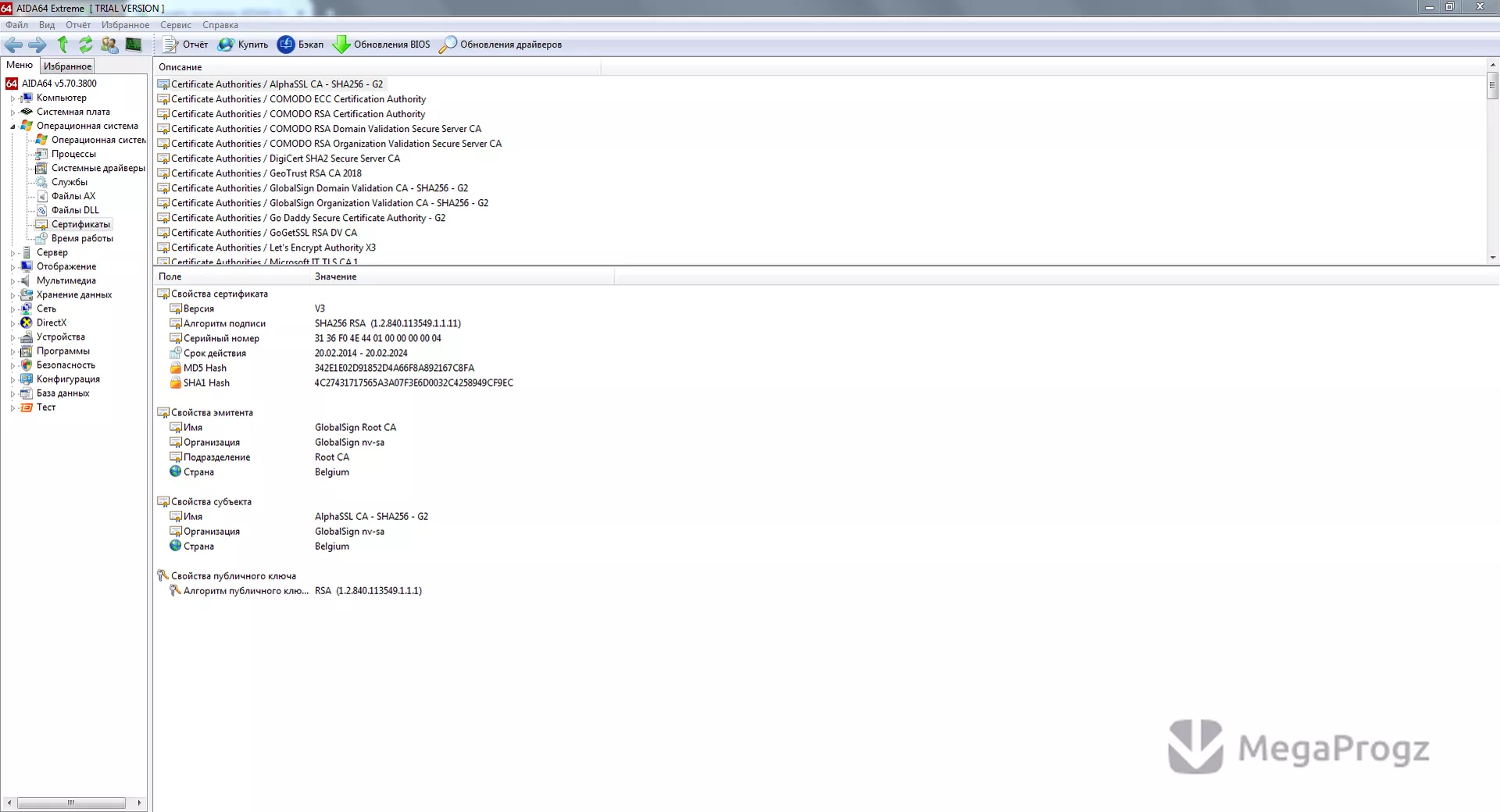Click the green monitor toolbar icon
The image size is (1500, 812).
coord(134,45)
